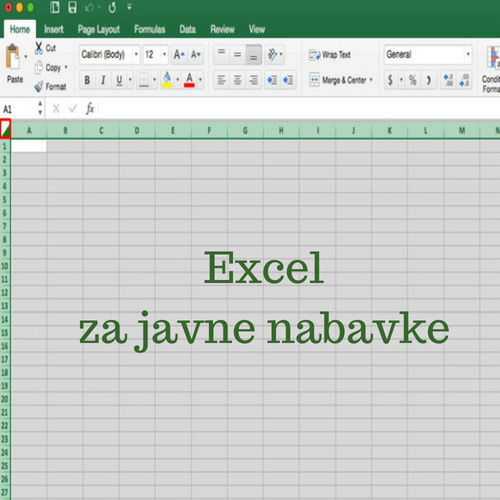This screenshot has width=500, height=500.
Task: Click Decrease Indent icon
Action: [272, 80]
